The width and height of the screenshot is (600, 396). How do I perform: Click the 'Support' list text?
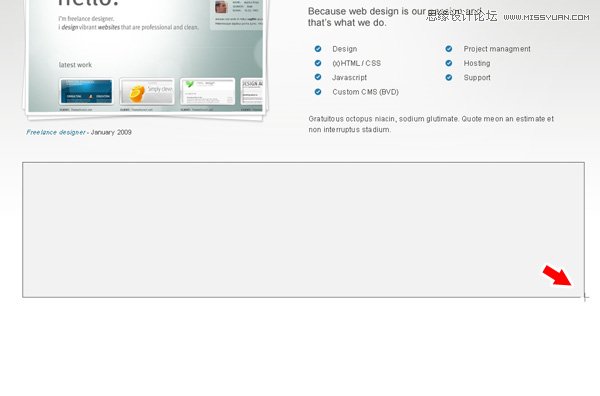(x=477, y=78)
